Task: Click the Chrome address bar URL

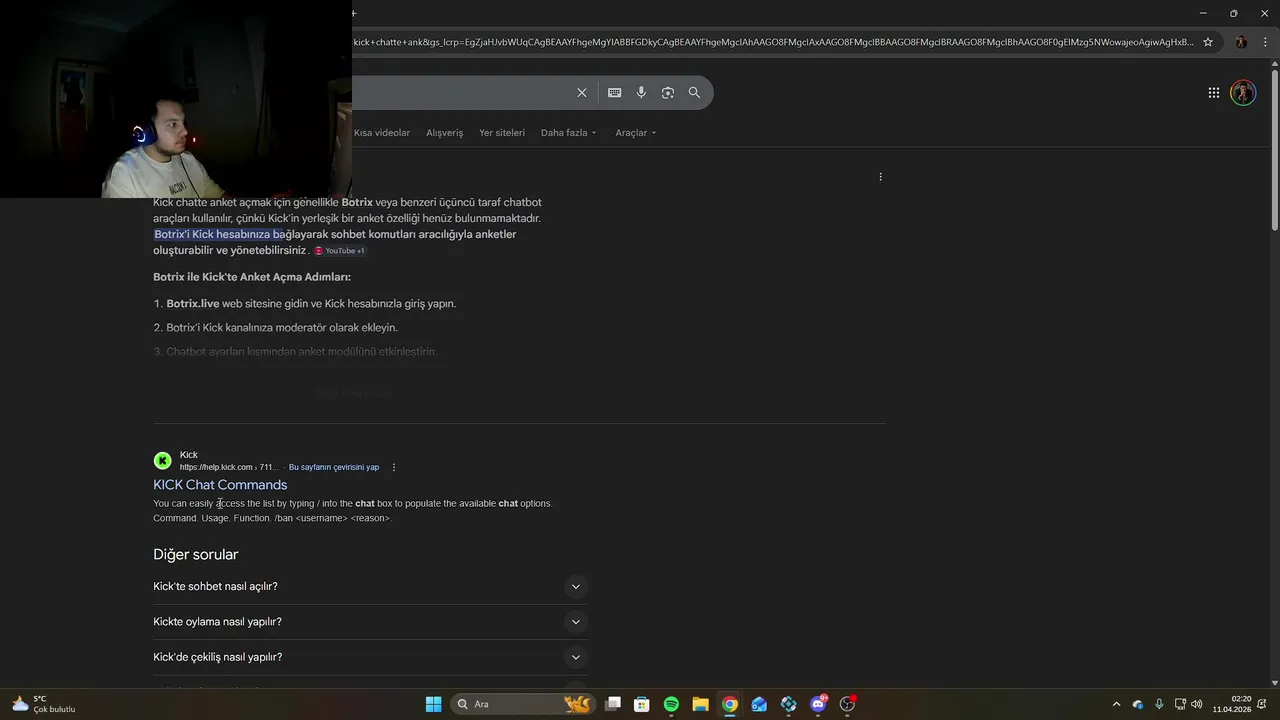Action: [x=773, y=42]
